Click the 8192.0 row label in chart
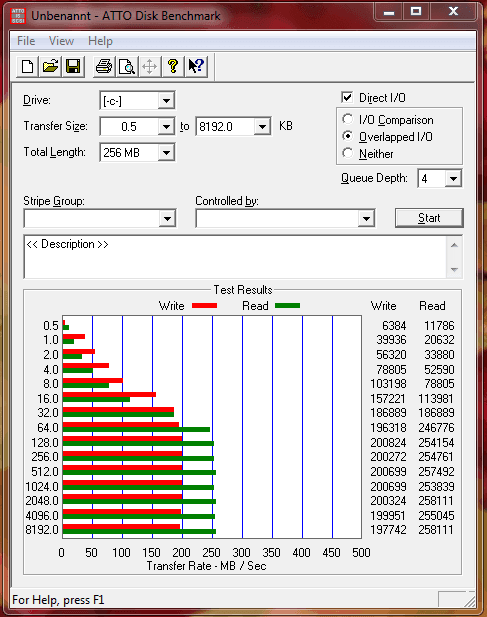Image resolution: width=487 pixels, height=617 pixels. pos(42,530)
